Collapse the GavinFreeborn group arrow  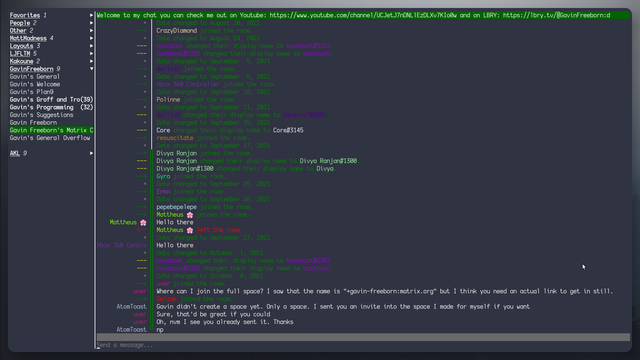tap(91, 69)
